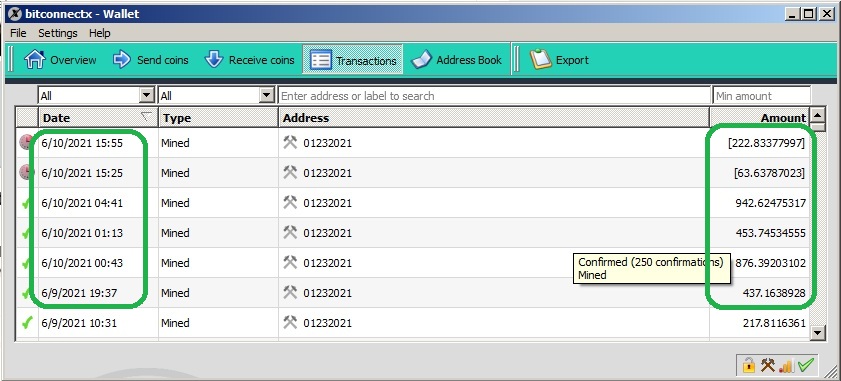Sort by the Amount column header
Viewport: 841px width, 381px height.
click(759, 118)
